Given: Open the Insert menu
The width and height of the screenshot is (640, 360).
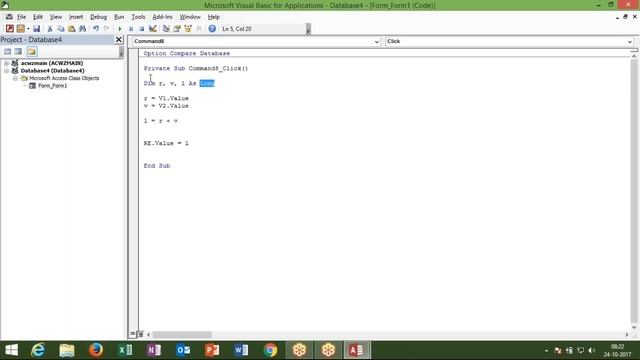Looking at the screenshot, I should pos(76,17).
